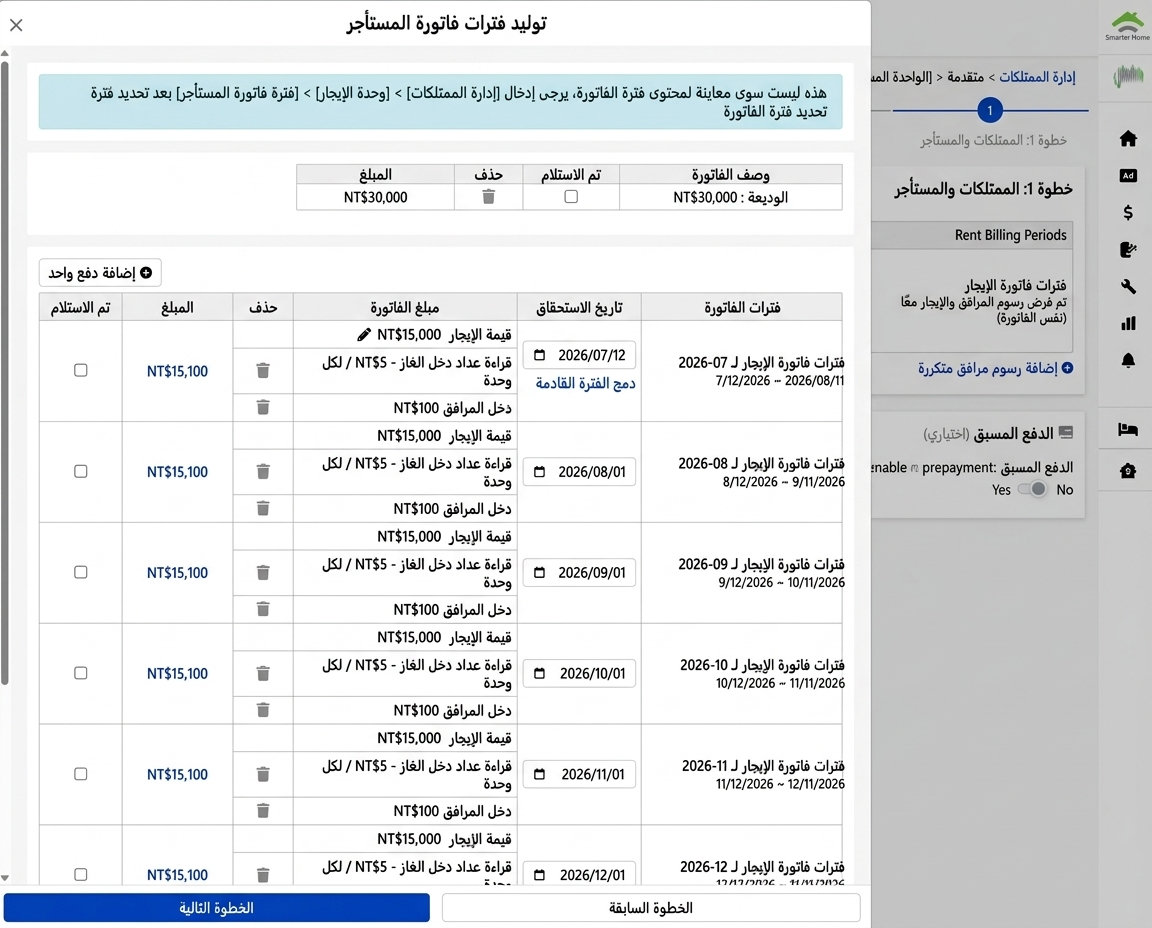Viewport: 1152px width, 928px height.
Task: Click الخطوة السابقة previous step button
Action: click(651, 907)
